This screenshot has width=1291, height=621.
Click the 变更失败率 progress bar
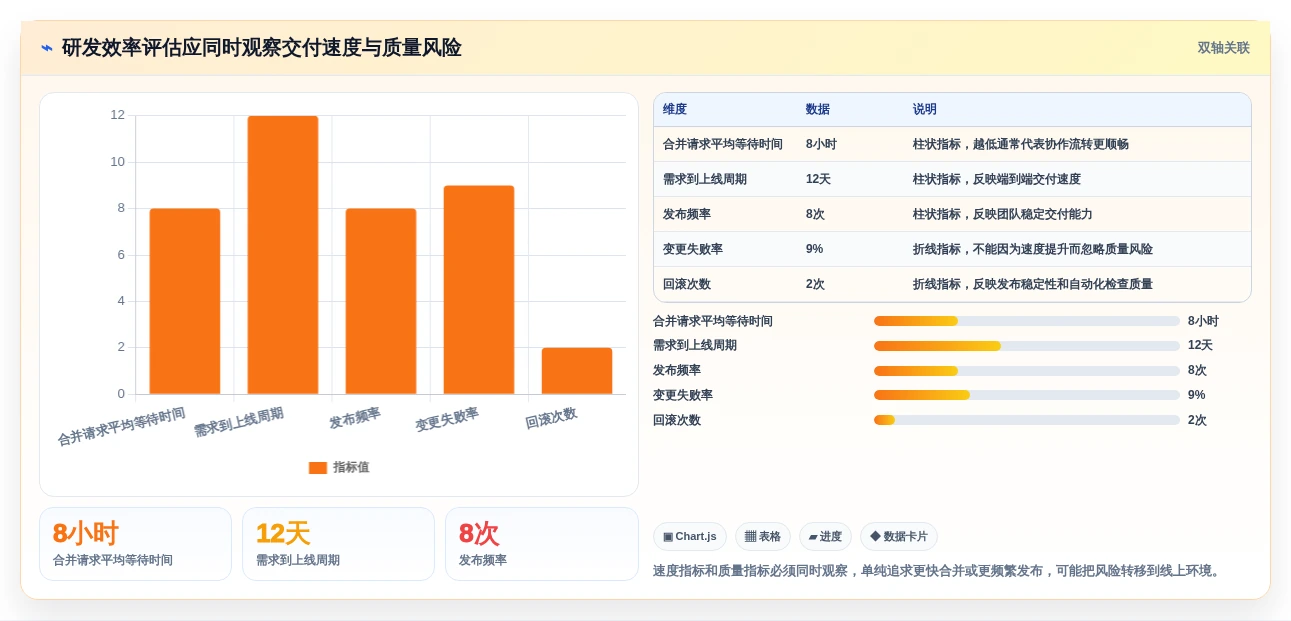point(1027,395)
